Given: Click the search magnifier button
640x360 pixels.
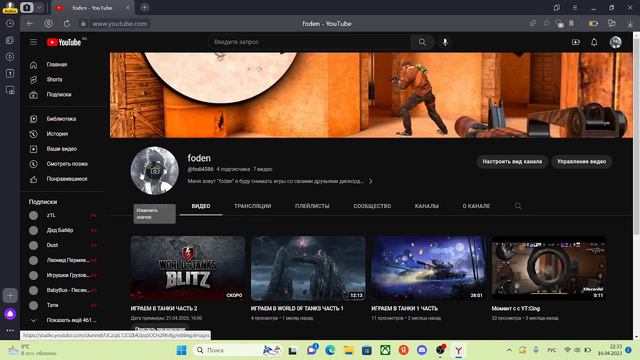Looking at the screenshot, I should click(422, 42).
